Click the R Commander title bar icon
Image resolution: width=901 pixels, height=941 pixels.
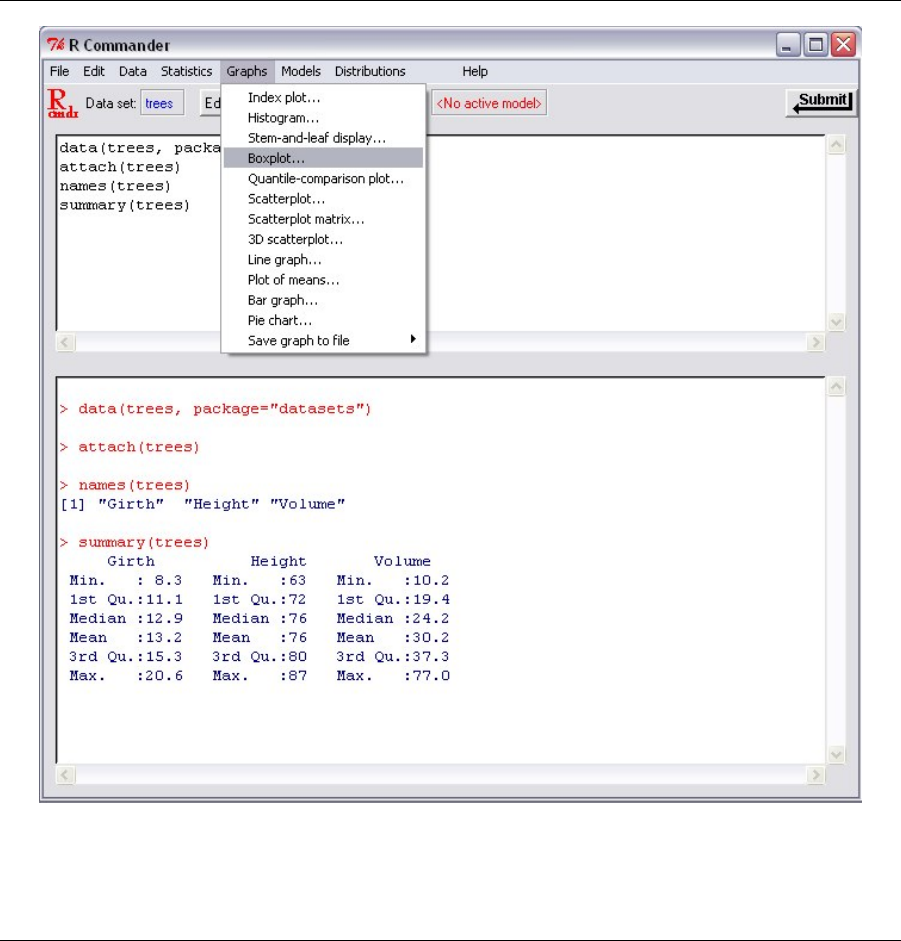56,44
